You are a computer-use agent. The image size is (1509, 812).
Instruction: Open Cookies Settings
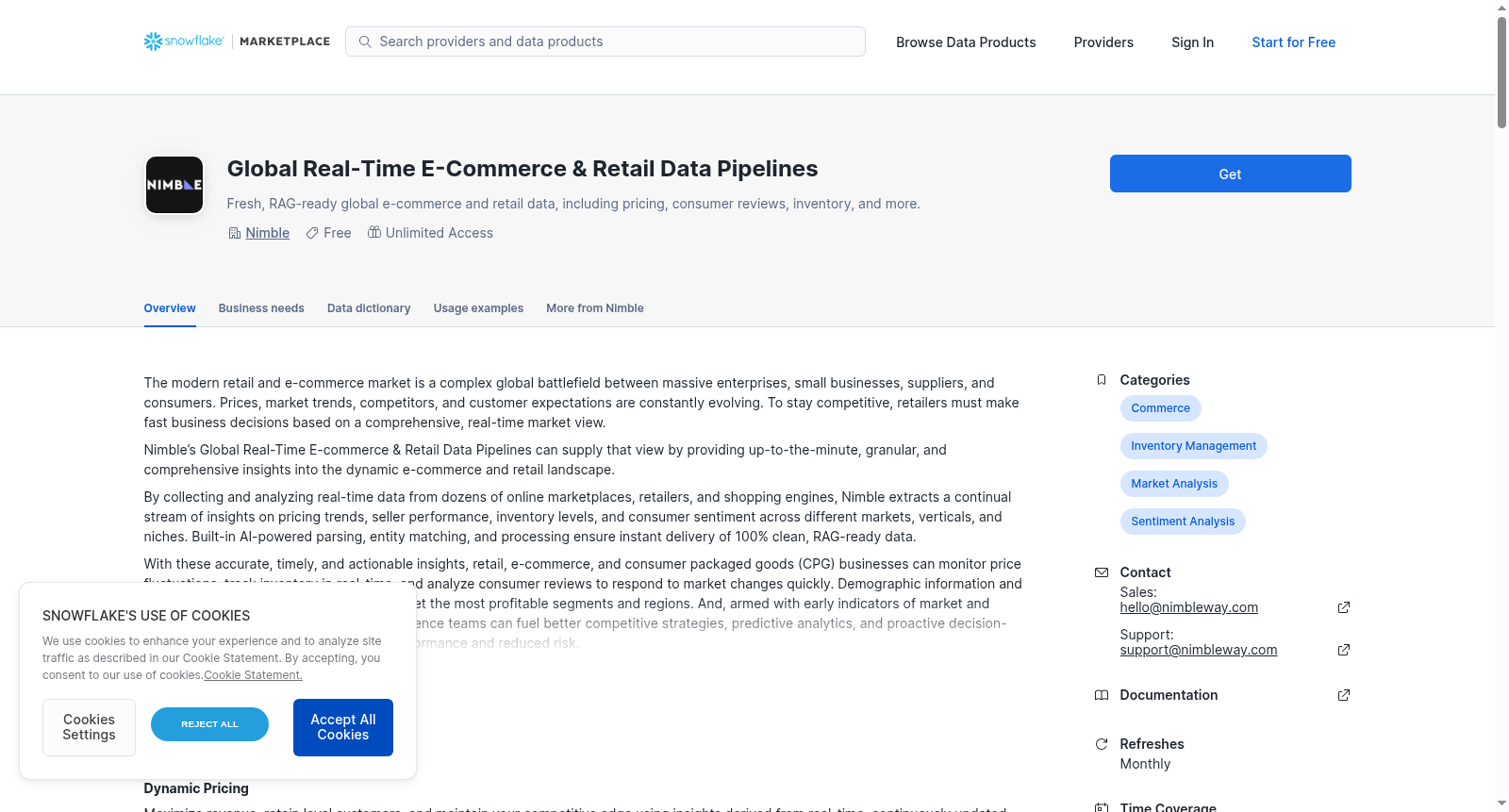(x=89, y=727)
